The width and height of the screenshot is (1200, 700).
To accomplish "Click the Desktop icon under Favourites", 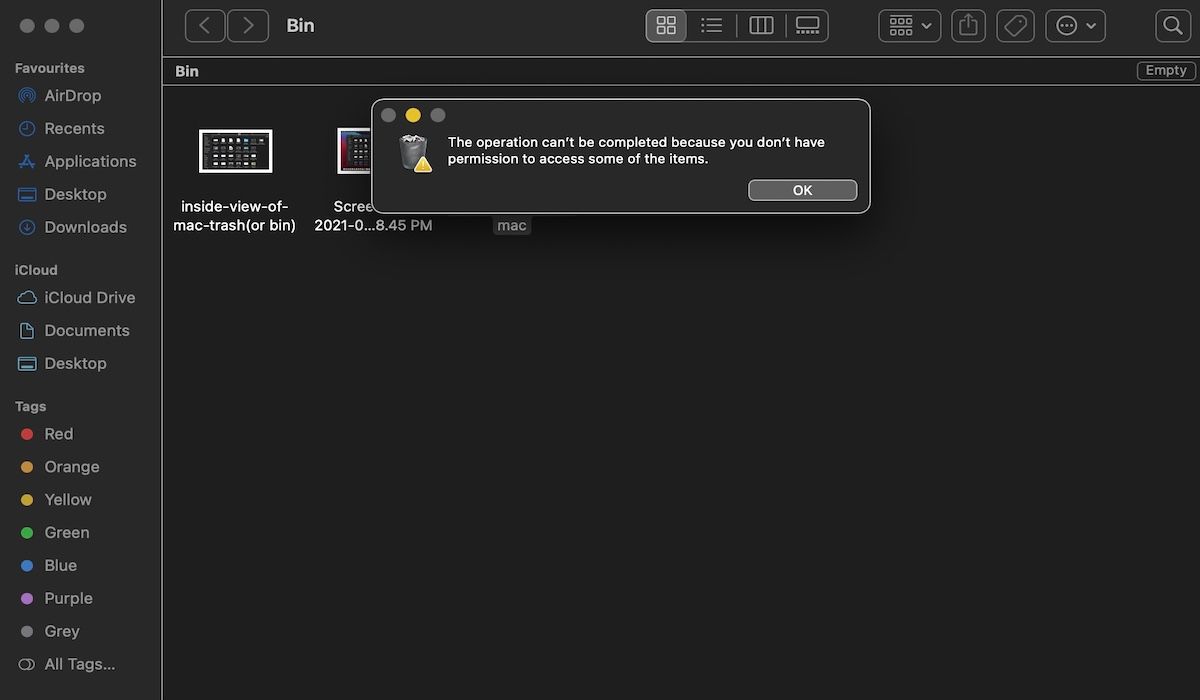I will (27, 195).
